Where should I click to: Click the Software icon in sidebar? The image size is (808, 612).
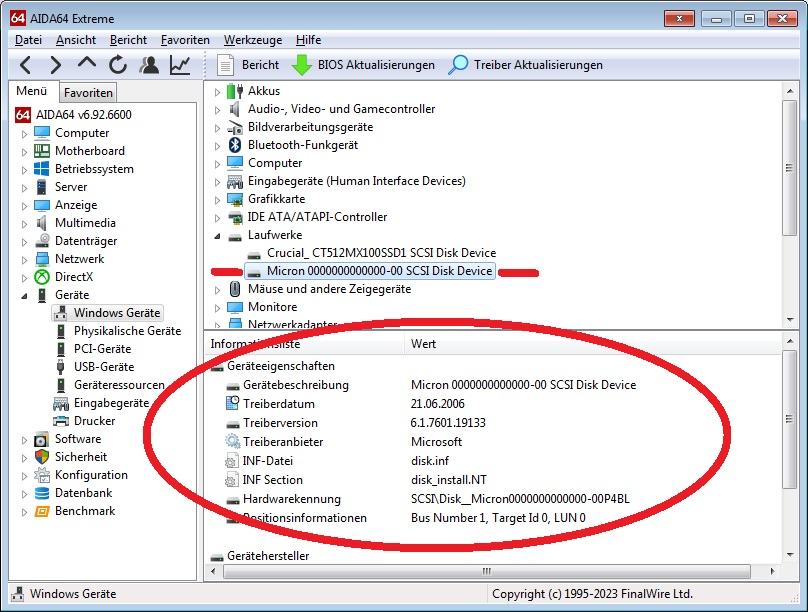(42, 439)
